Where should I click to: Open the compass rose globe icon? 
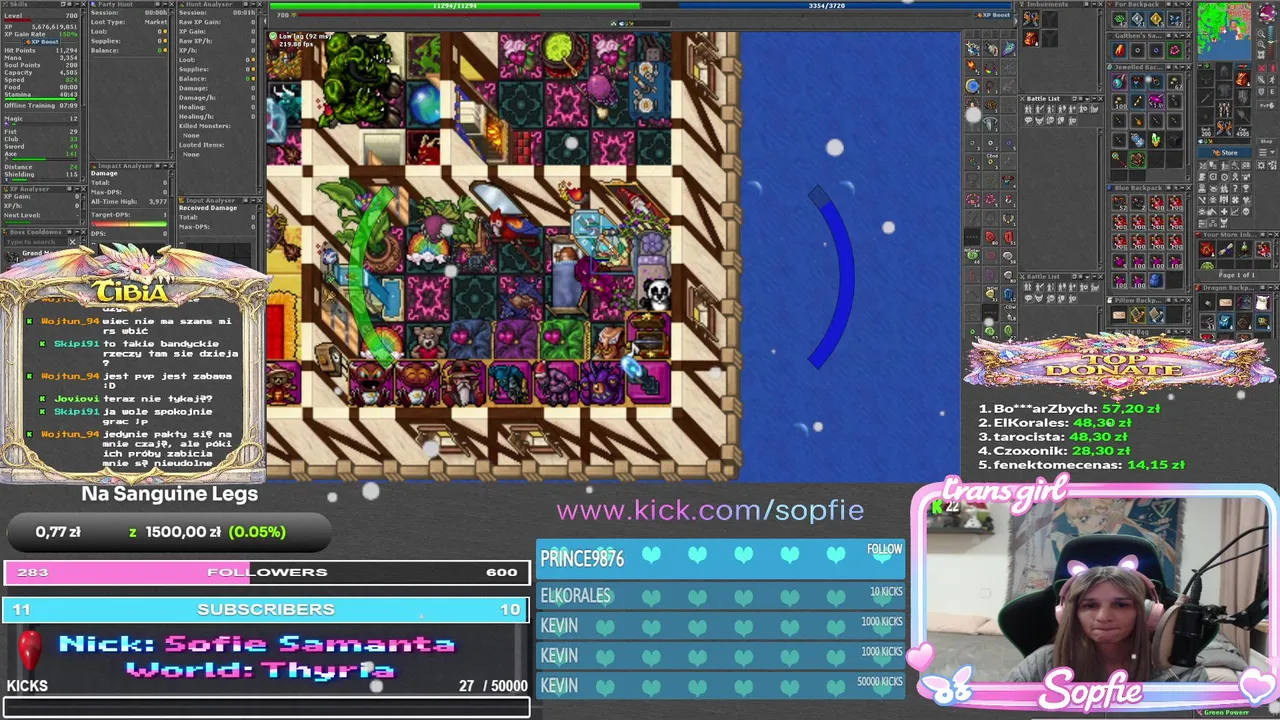(1267, 13)
